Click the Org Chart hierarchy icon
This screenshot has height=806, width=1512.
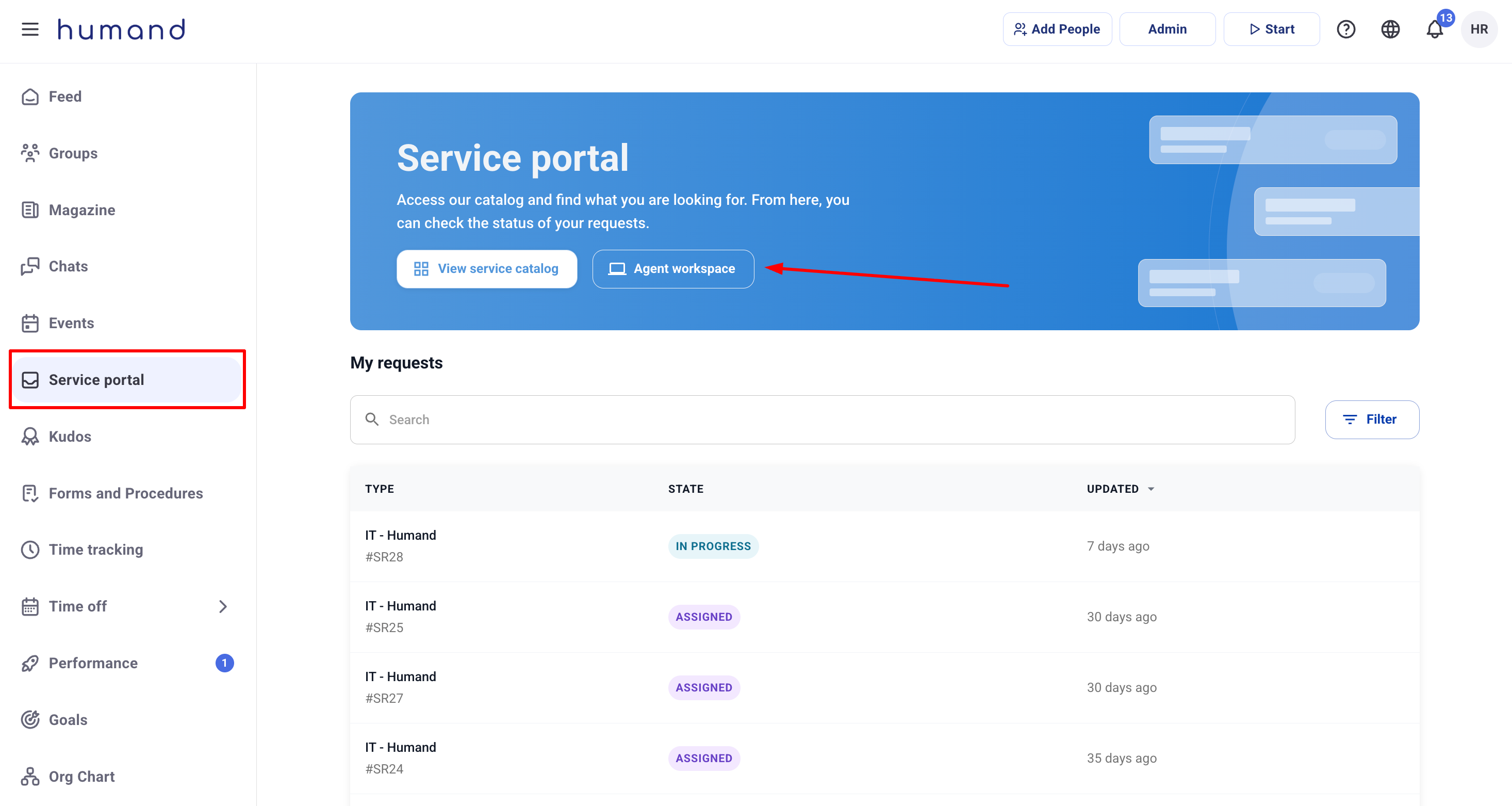tap(30, 777)
